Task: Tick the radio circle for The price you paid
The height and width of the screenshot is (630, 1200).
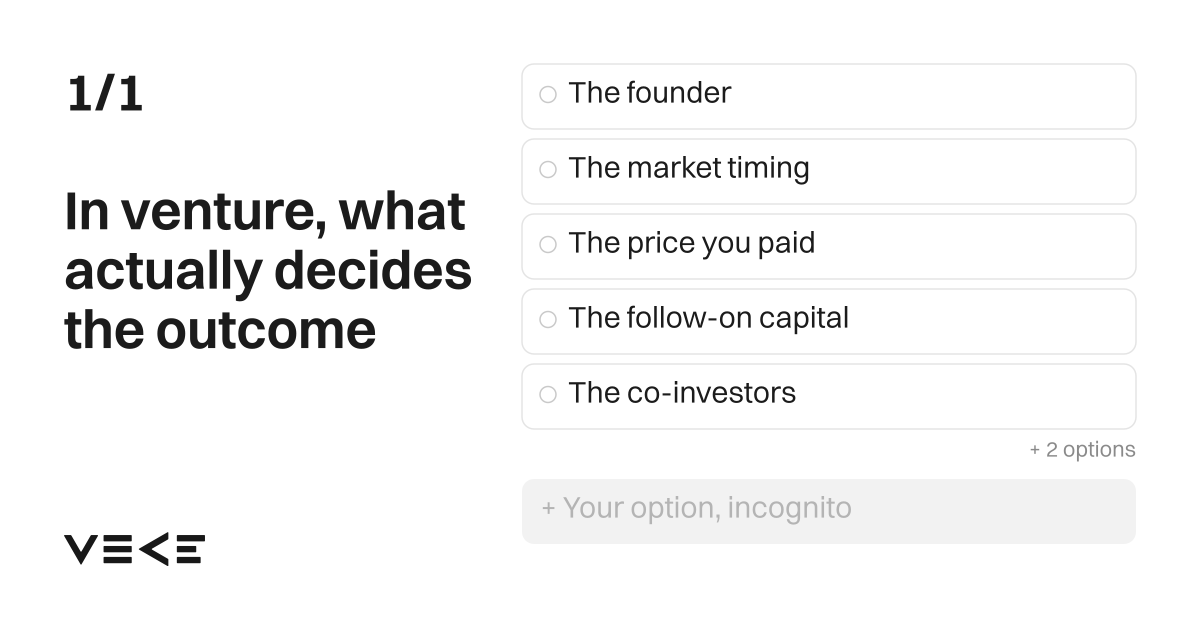Action: (x=548, y=244)
